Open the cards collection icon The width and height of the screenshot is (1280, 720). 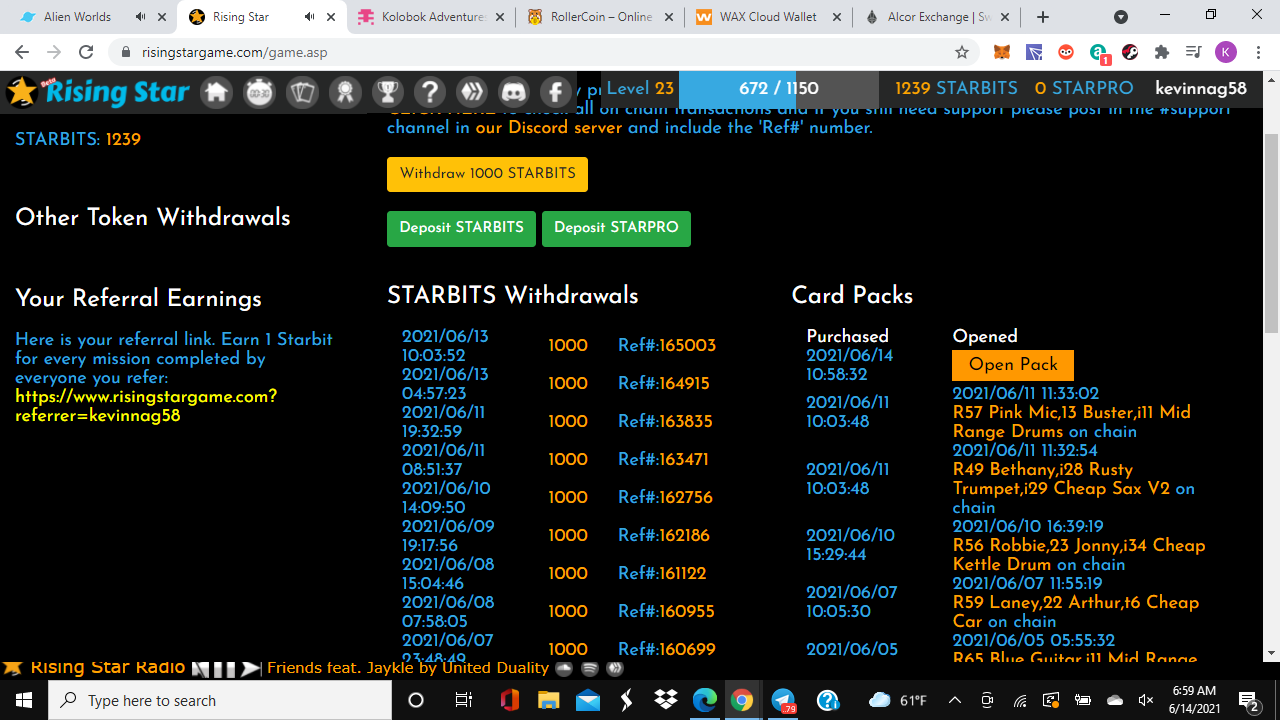[x=302, y=92]
